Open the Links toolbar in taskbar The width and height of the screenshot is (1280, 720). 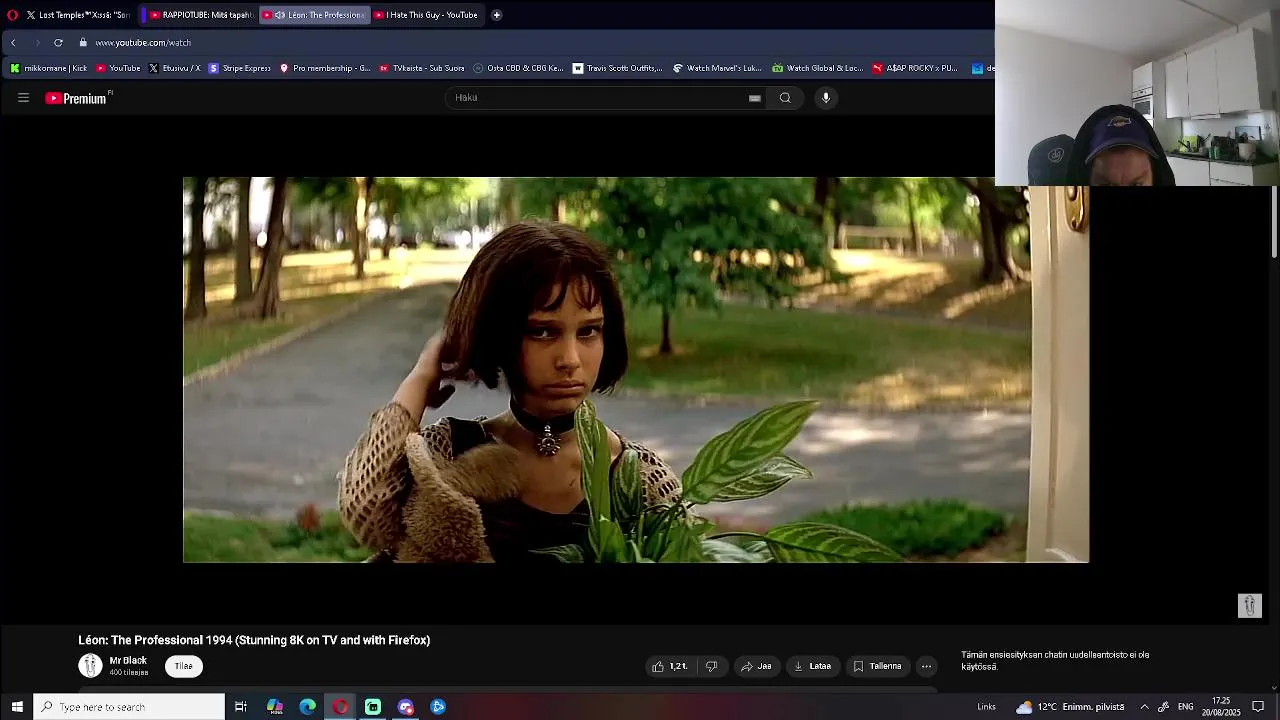(x=986, y=707)
